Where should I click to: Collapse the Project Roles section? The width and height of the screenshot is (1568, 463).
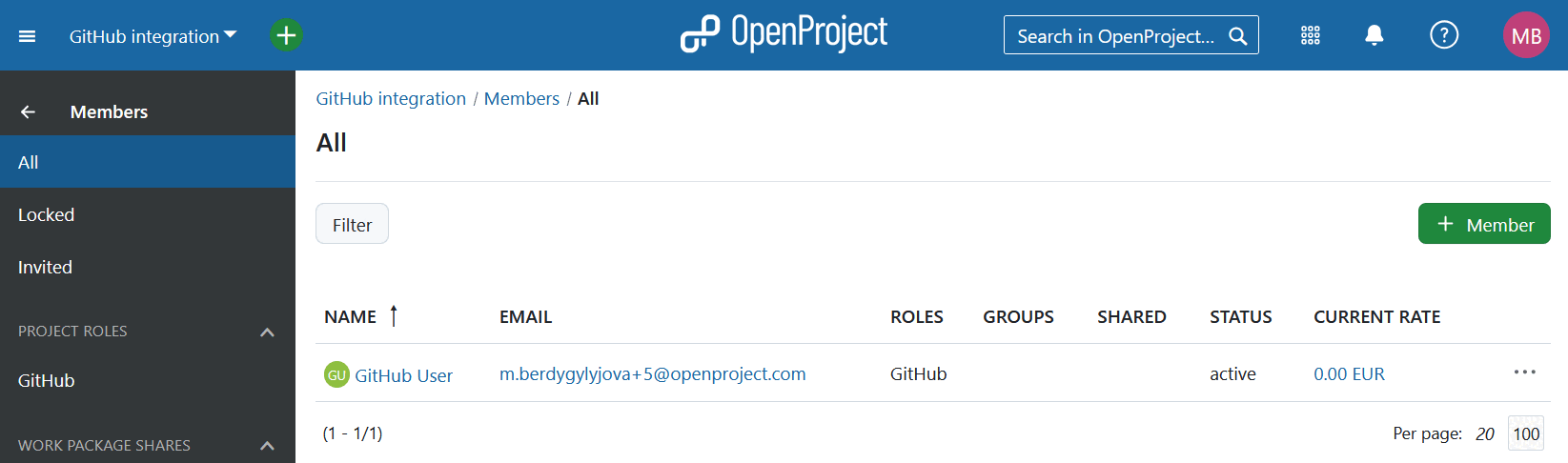tap(267, 332)
